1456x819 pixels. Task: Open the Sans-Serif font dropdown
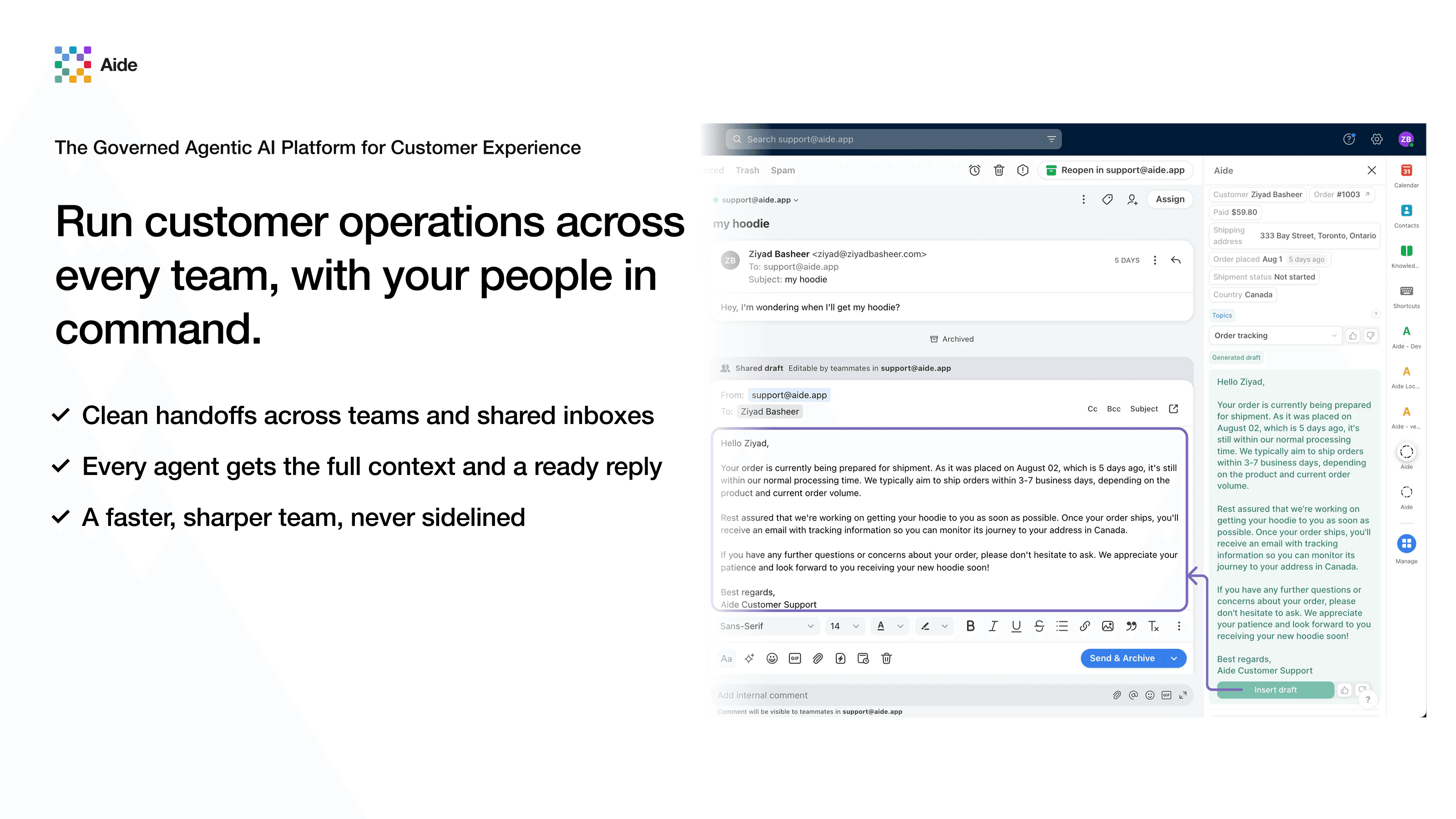point(767,626)
